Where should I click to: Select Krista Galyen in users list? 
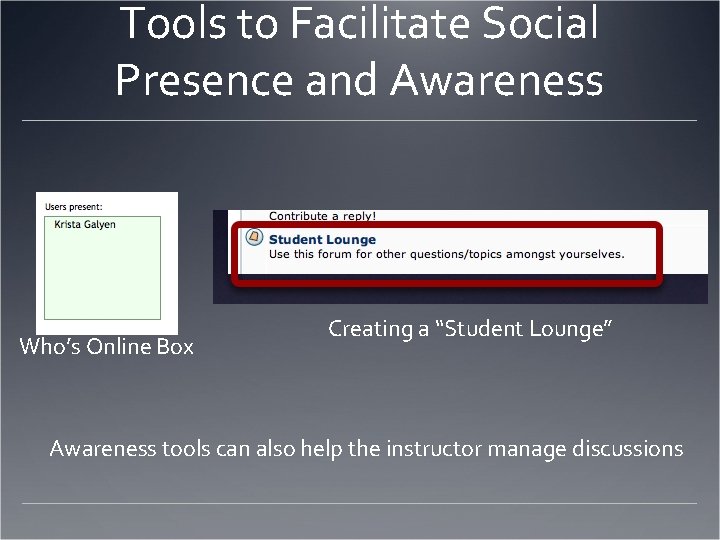click(85, 225)
